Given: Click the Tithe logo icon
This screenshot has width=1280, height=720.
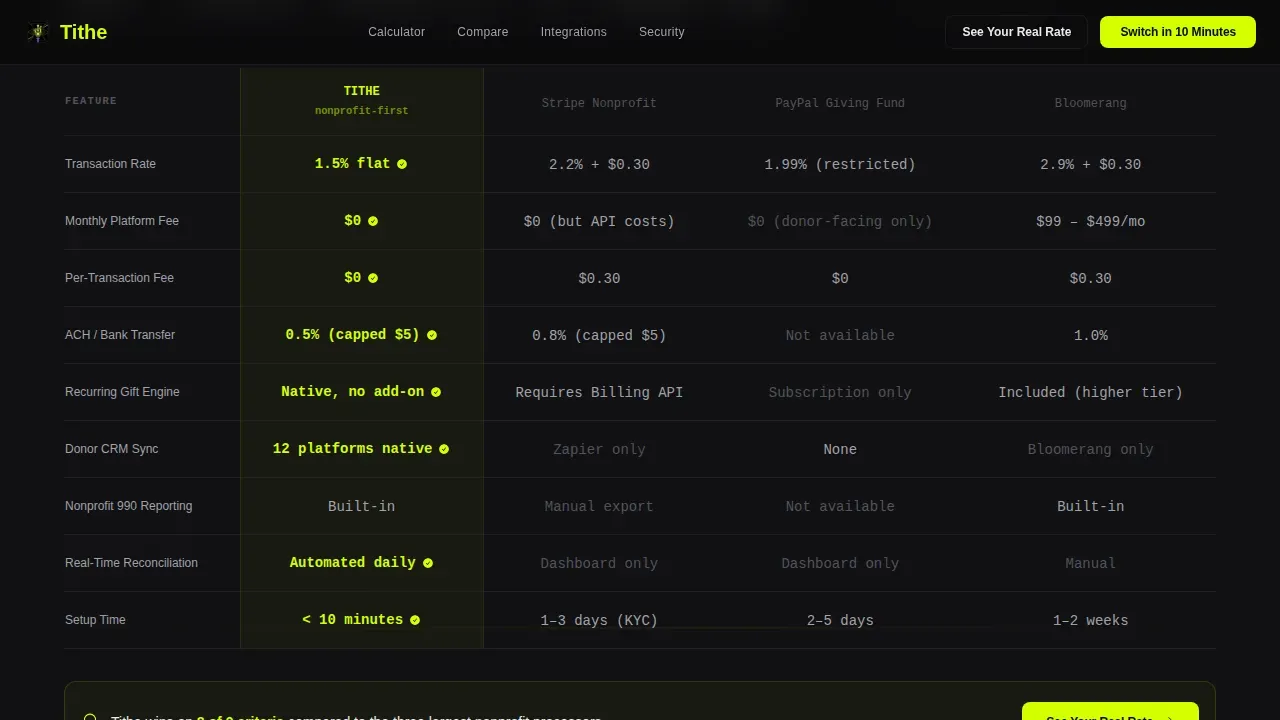Looking at the screenshot, I should pos(38,33).
